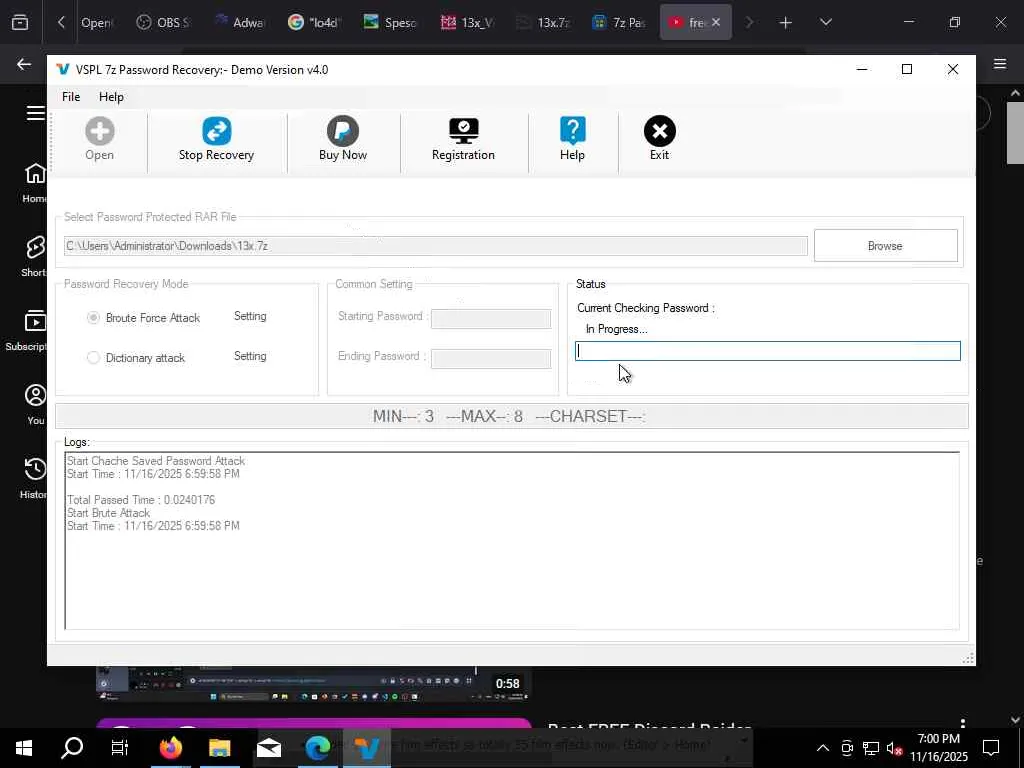Open the YouTube You section
Image resolution: width=1024 pixels, height=768 pixels.
tap(35, 404)
